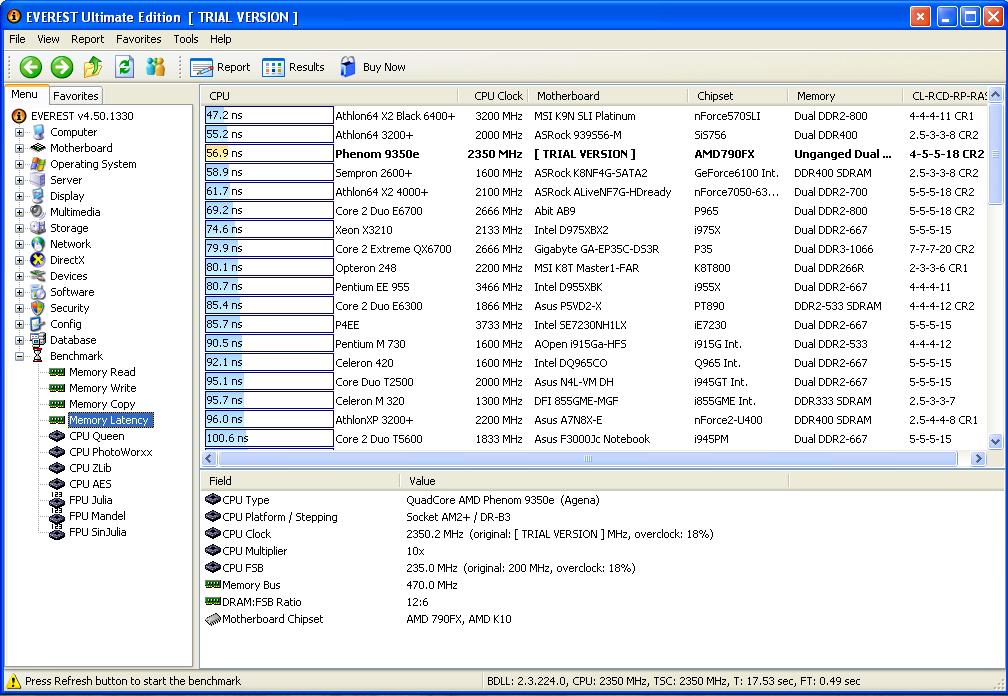Select the Memory Latency benchmark
The width and height of the screenshot is (1008, 696).
[x=109, y=420]
